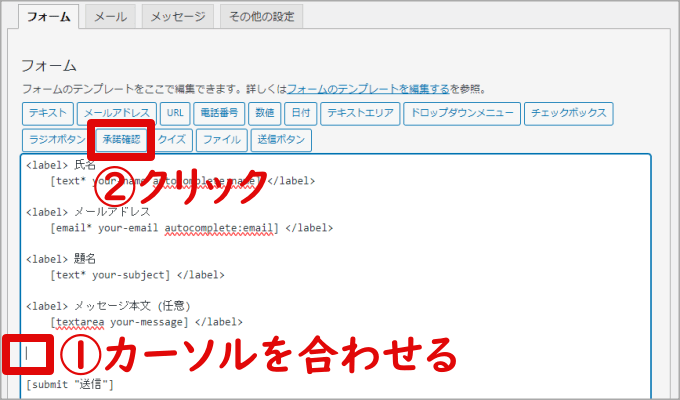Insert a チェックボックス tag
680x400 pixels.
(569, 114)
